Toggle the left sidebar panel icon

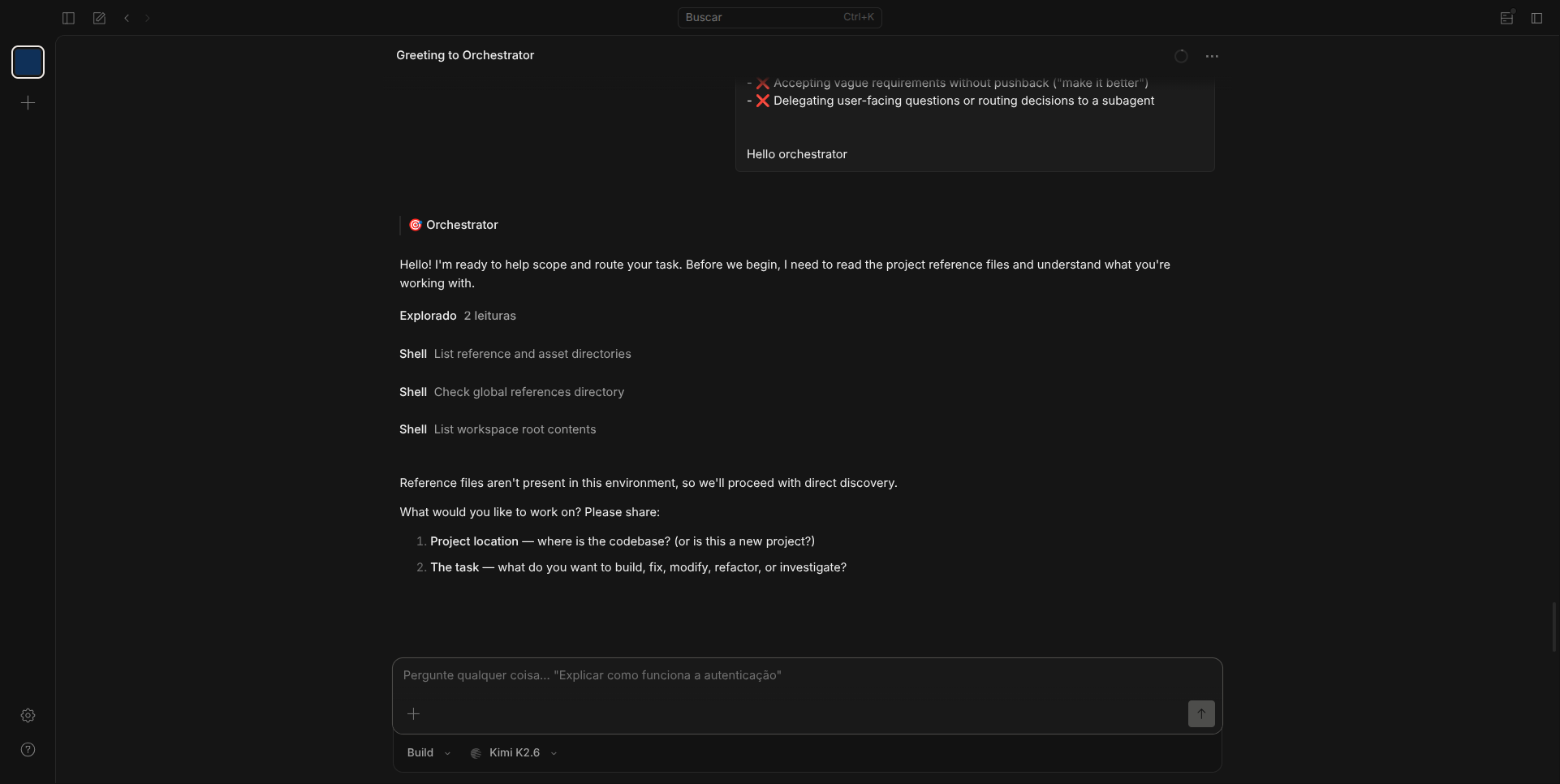(x=68, y=18)
